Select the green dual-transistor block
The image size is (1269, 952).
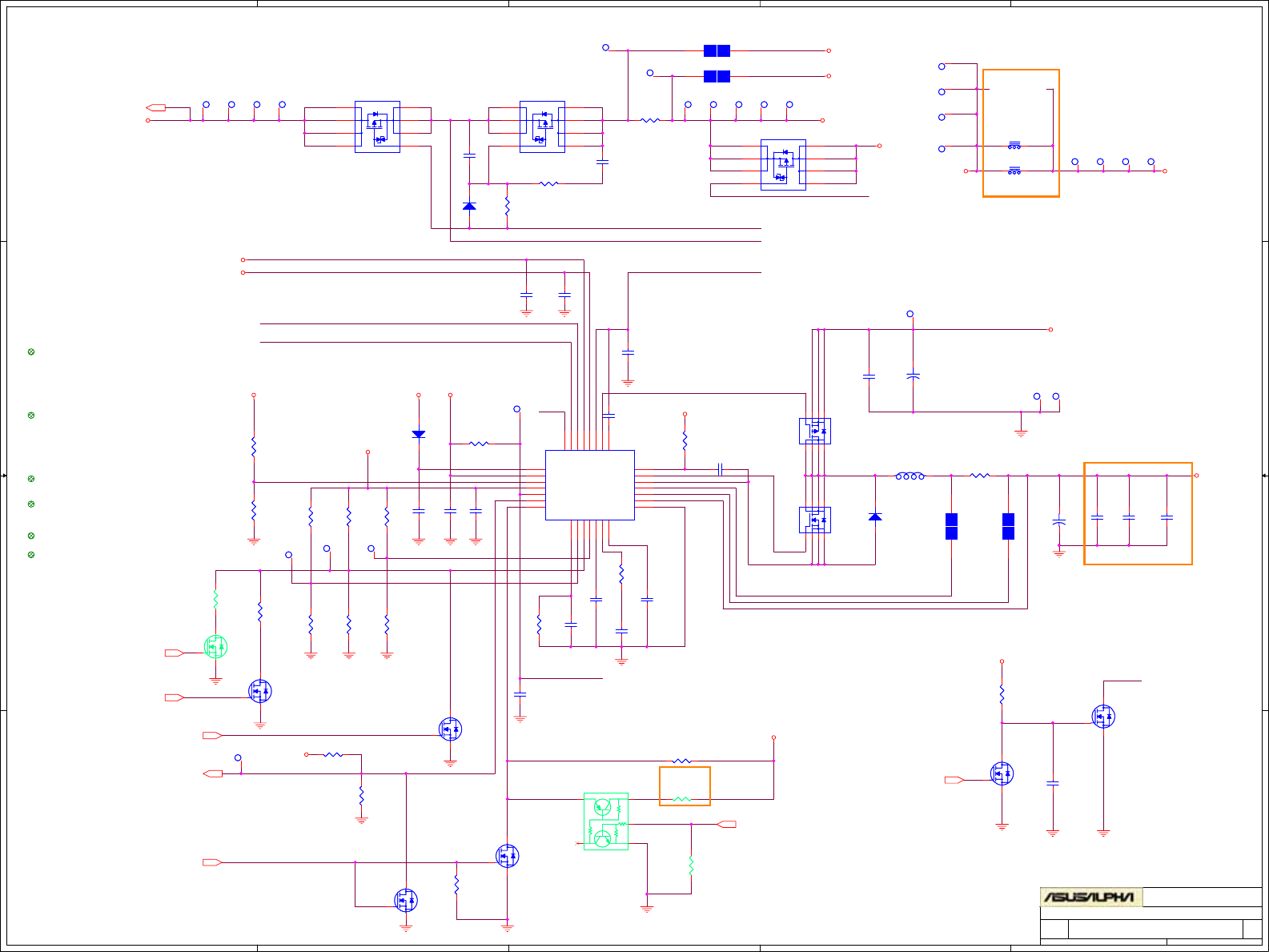click(x=606, y=821)
